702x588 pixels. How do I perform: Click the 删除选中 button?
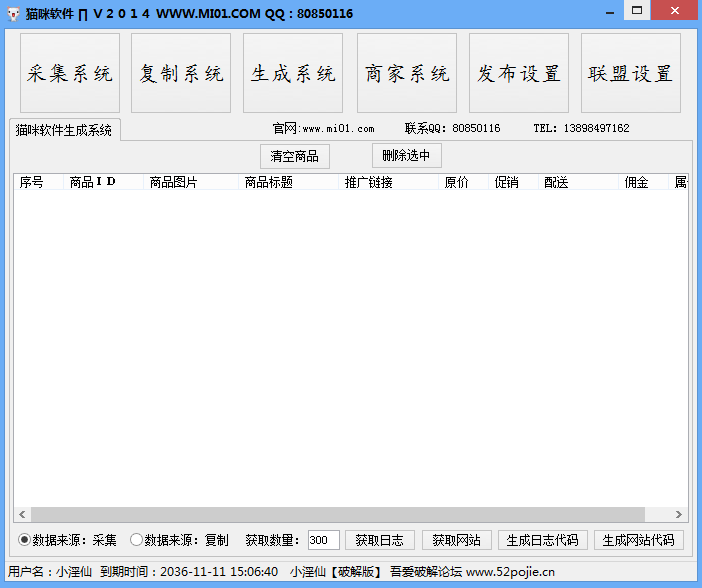click(406, 155)
